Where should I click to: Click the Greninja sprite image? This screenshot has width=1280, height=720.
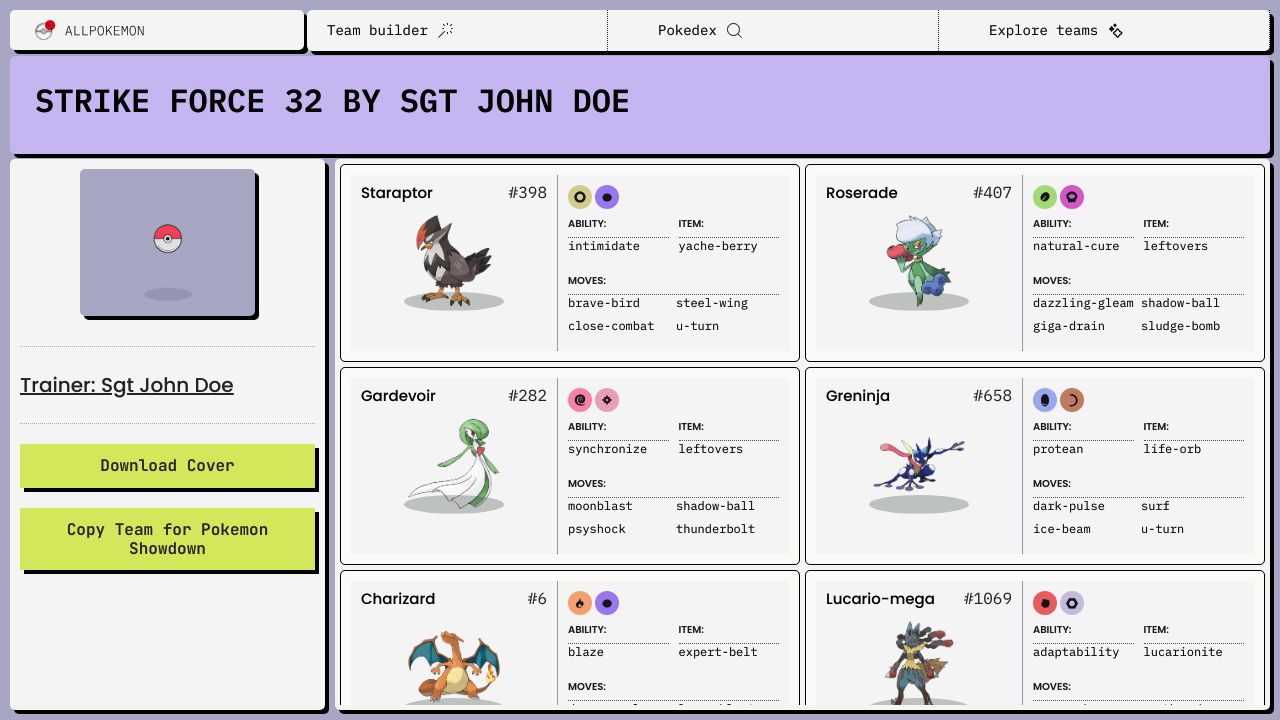click(919, 463)
